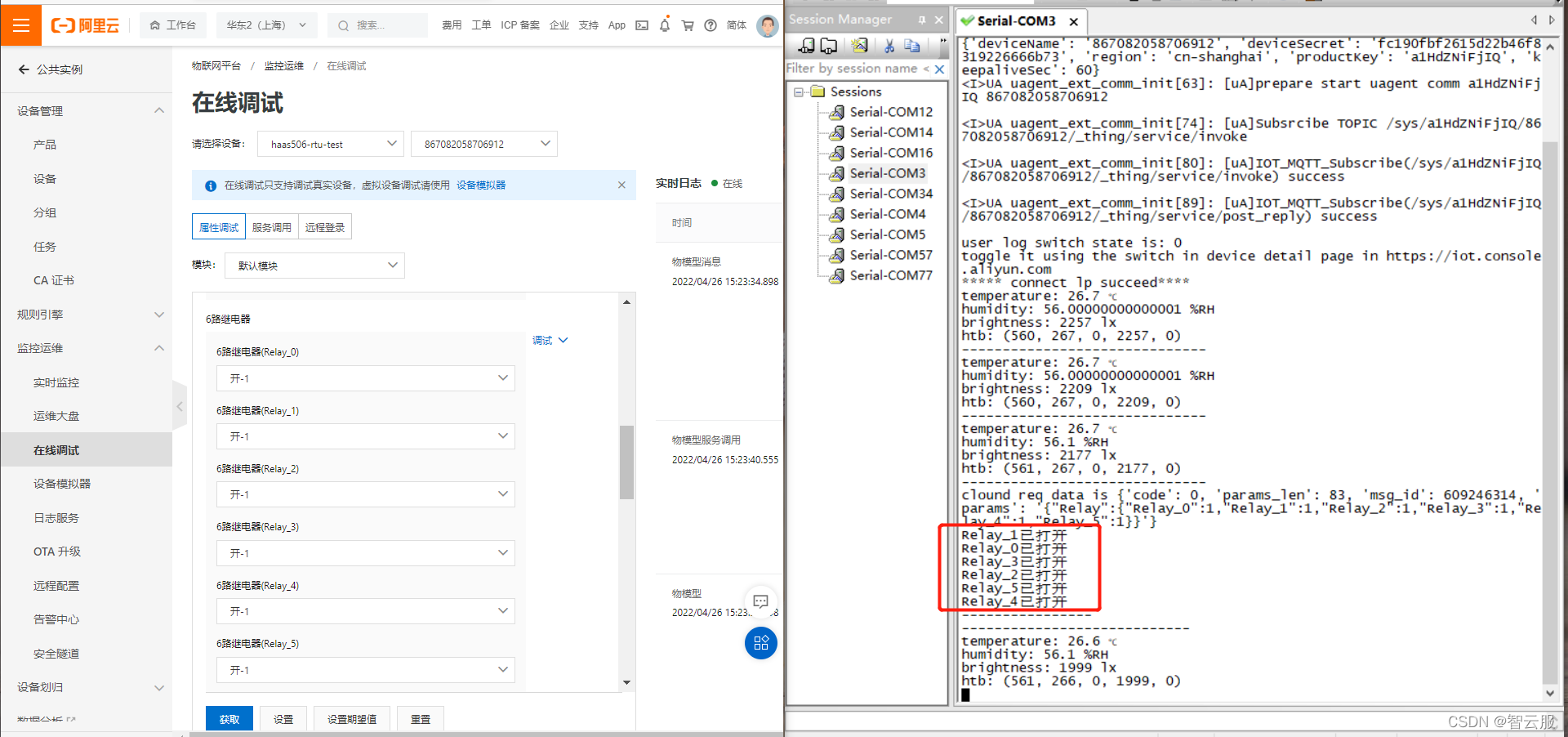The height and width of the screenshot is (737, 1568).
Task: Click the top search field
Action: point(377,25)
